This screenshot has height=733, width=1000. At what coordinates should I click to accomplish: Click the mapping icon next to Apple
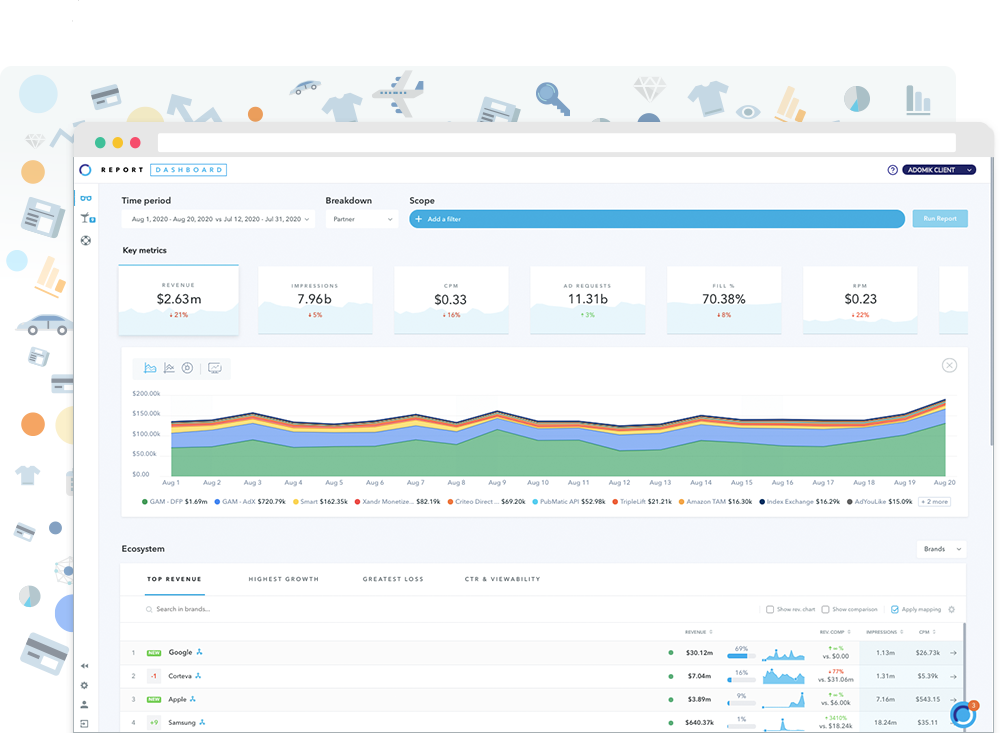coord(193,699)
